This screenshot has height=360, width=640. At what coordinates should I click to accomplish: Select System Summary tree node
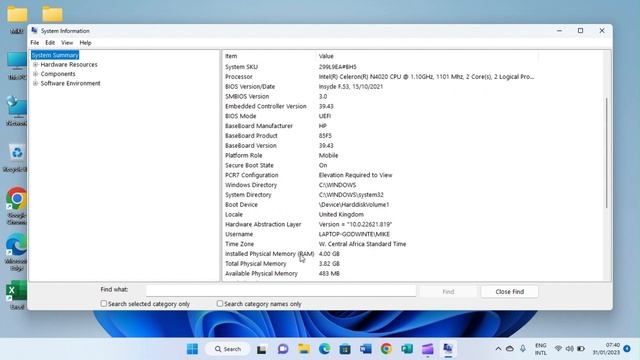point(55,55)
